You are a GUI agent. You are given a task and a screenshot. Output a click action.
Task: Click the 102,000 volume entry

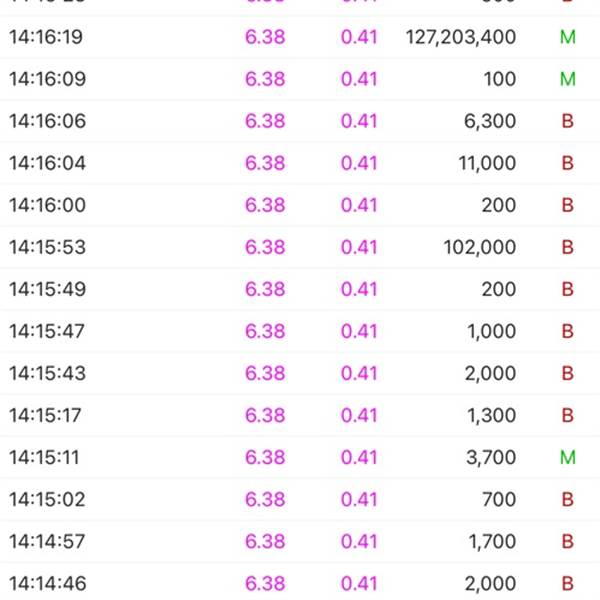point(480,247)
